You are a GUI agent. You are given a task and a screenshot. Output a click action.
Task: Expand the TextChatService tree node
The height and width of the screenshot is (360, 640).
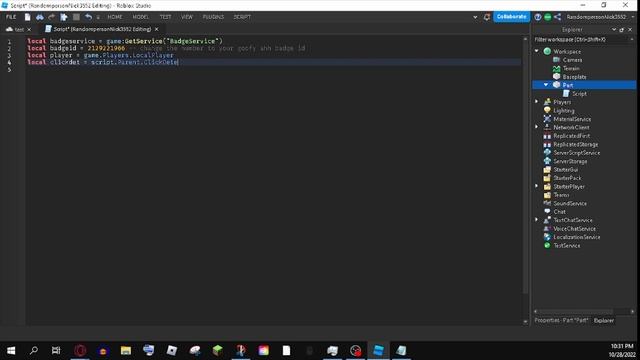pos(537,220)
